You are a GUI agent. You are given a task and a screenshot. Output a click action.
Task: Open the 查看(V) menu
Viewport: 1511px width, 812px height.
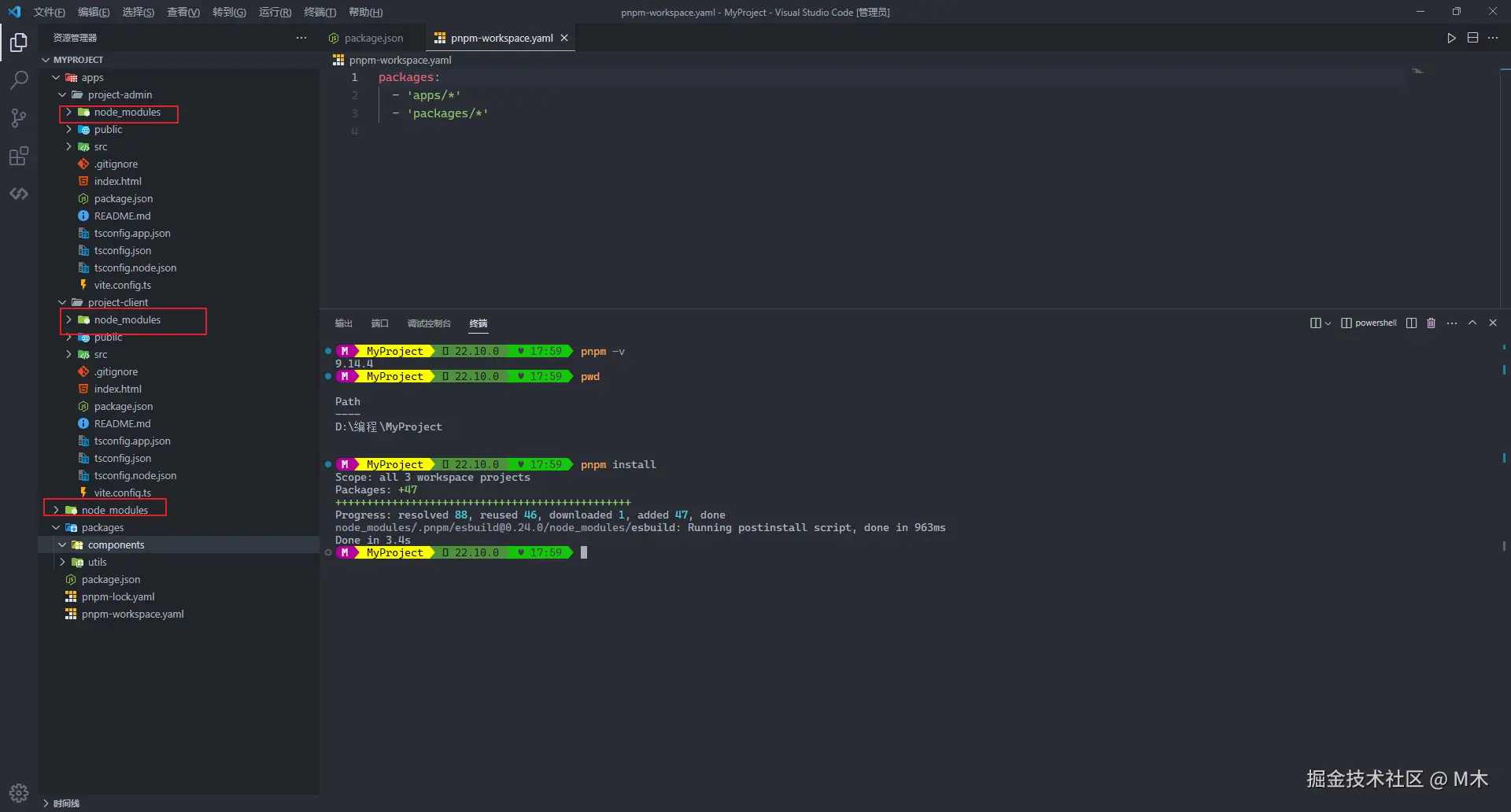(x=183, y=12)
